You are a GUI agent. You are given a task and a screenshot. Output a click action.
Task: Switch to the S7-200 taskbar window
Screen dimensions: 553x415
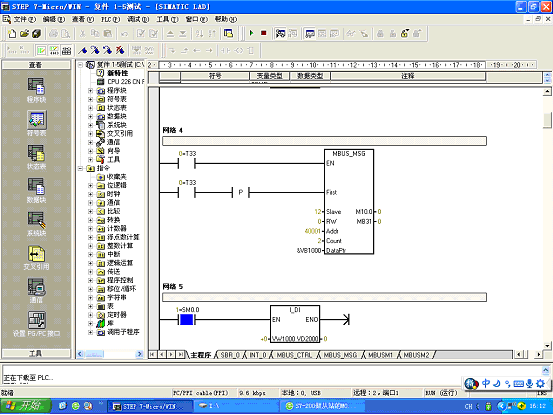(x=322, y=406)
